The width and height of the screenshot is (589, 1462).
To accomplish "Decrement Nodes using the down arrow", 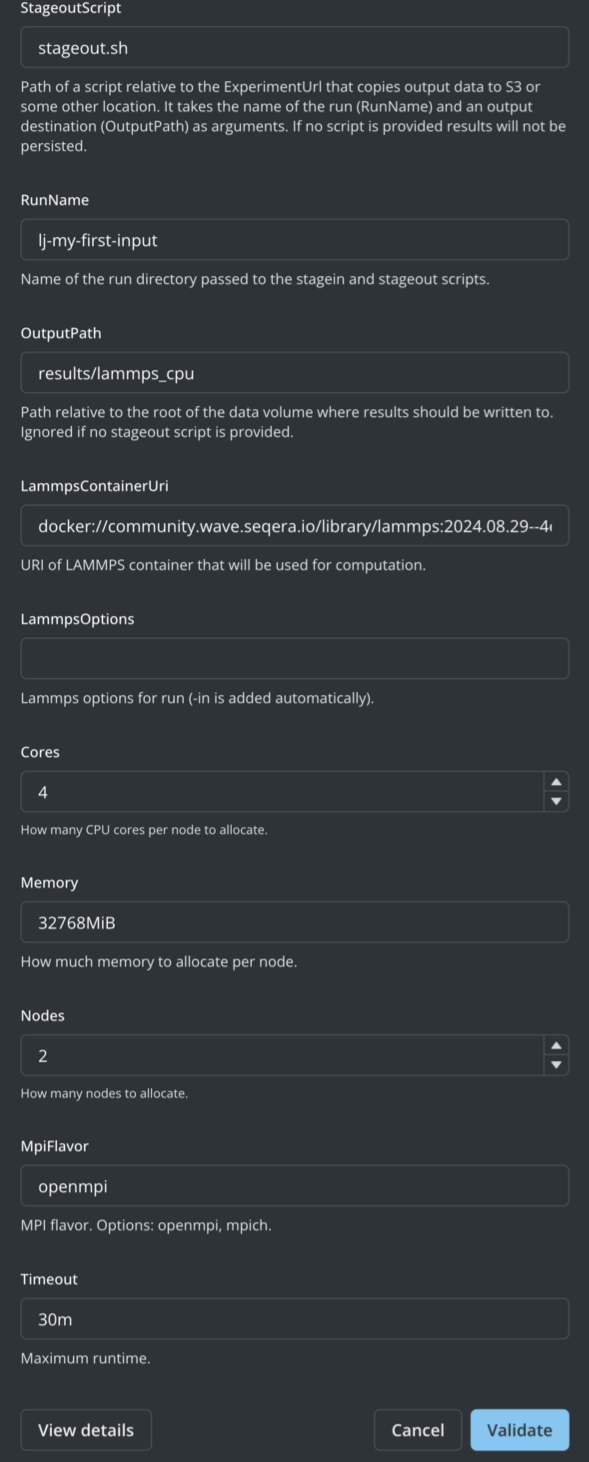I will pos(556,1064).
